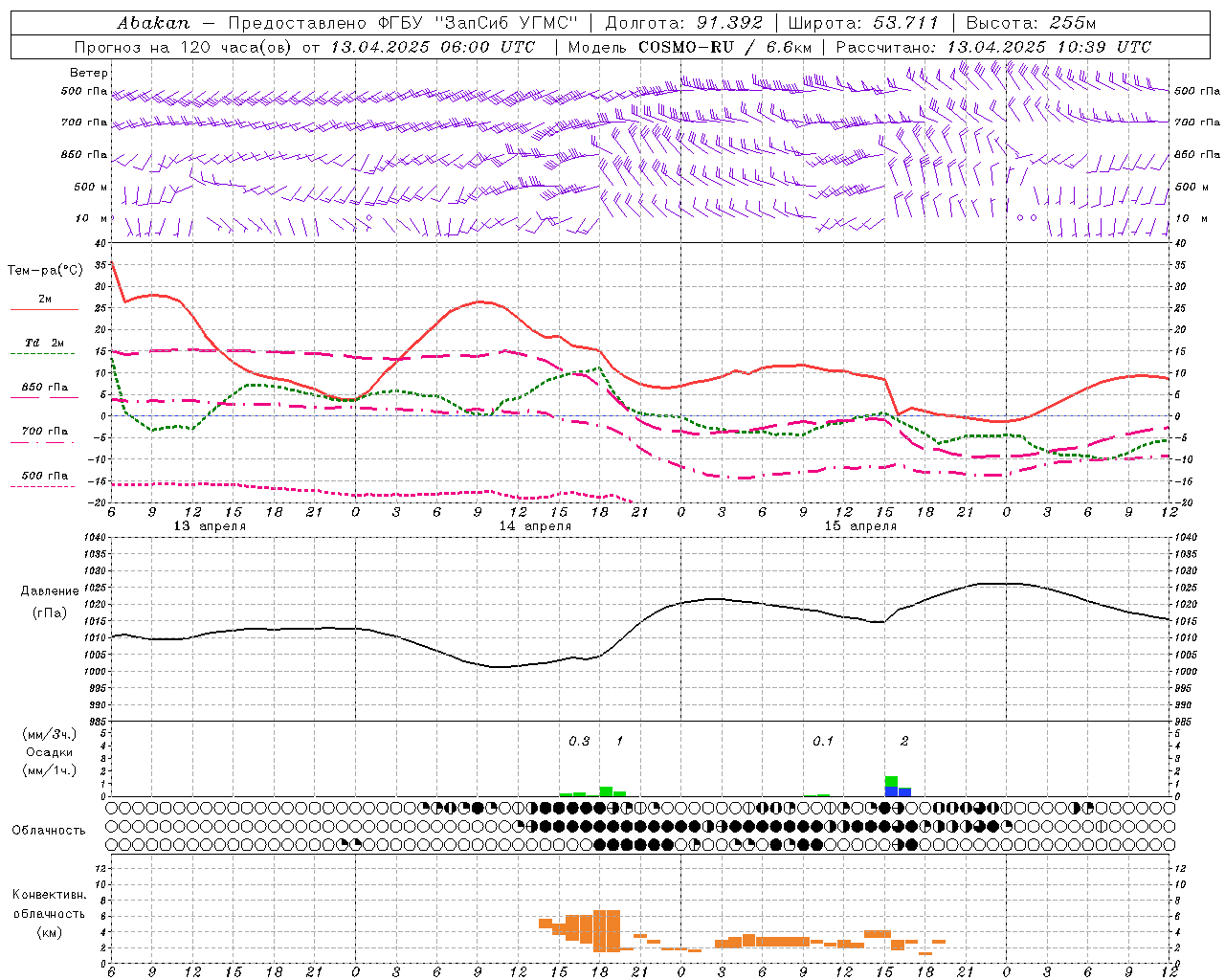Click the '(мм/1ч.)' precipitation unit label
Image resolution: width=1225 pixels, height=980 pixels.
tap(49, 770)
